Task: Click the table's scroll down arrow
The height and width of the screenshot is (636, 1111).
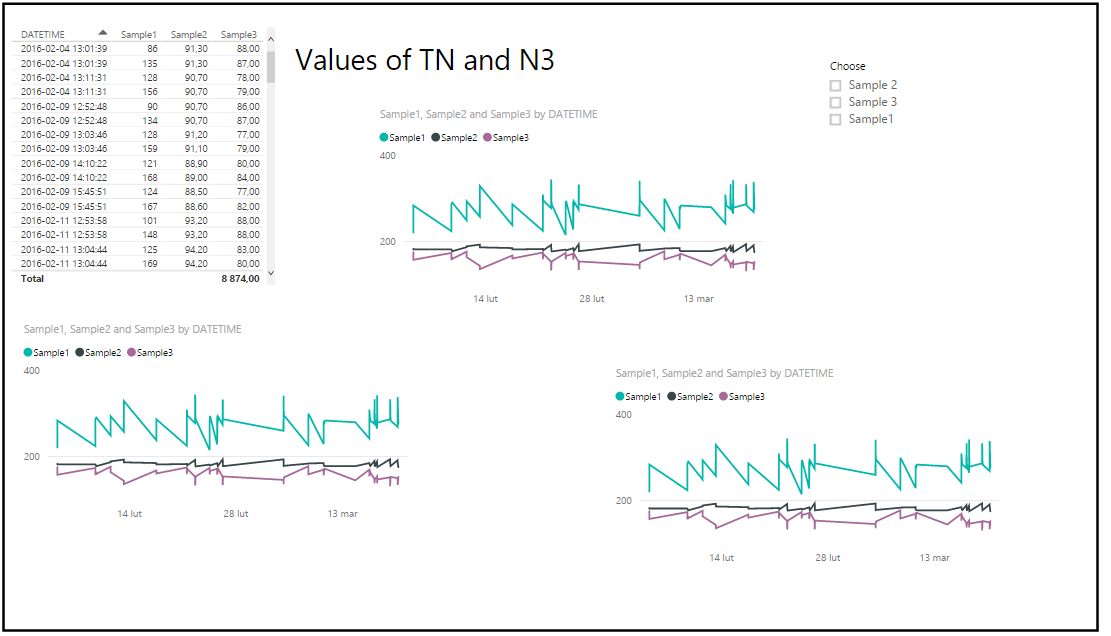Action: coord(271,273)
